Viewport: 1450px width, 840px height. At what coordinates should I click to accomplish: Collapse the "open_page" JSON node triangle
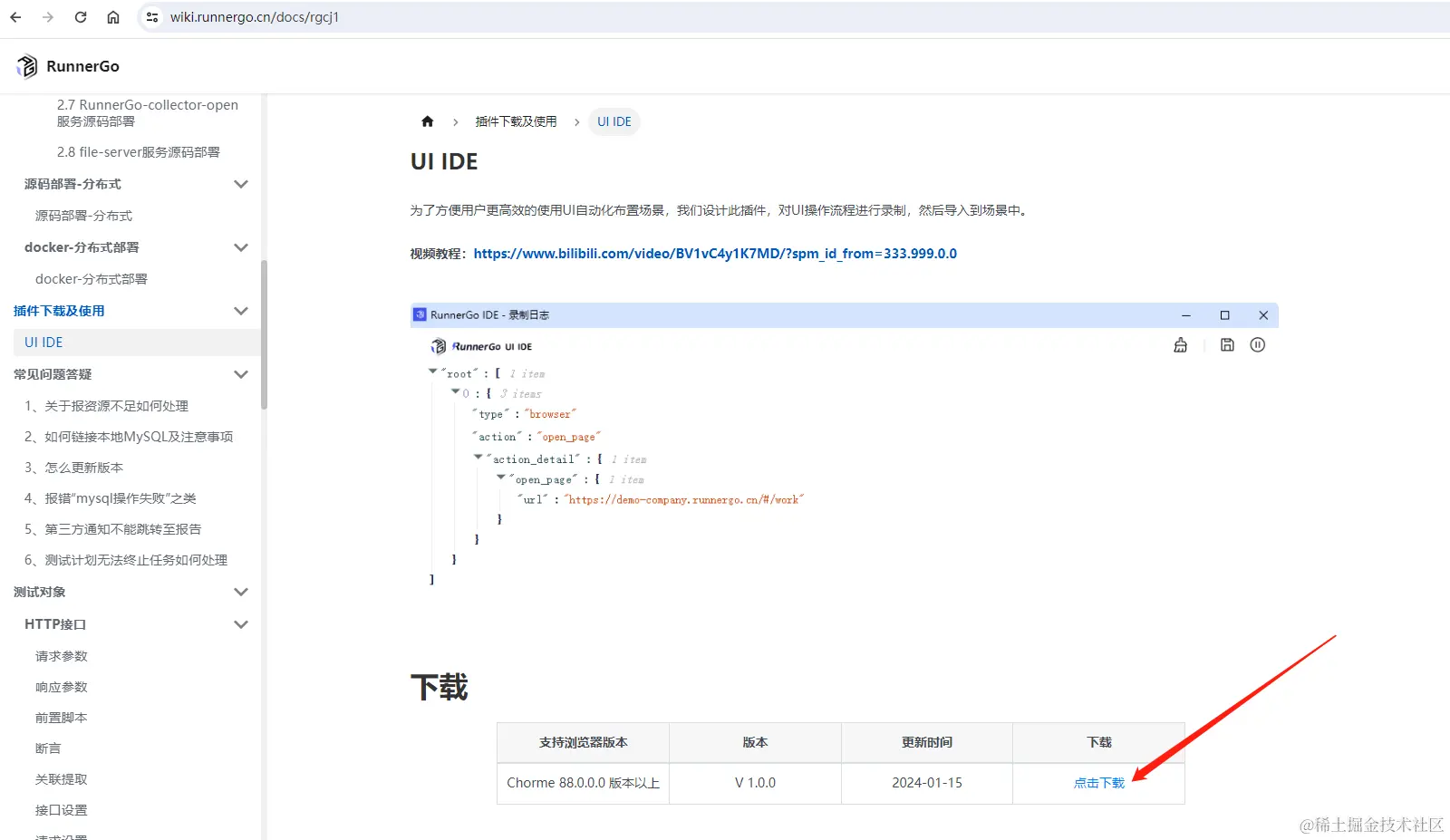pyautogui.click(x=501, y=478)
